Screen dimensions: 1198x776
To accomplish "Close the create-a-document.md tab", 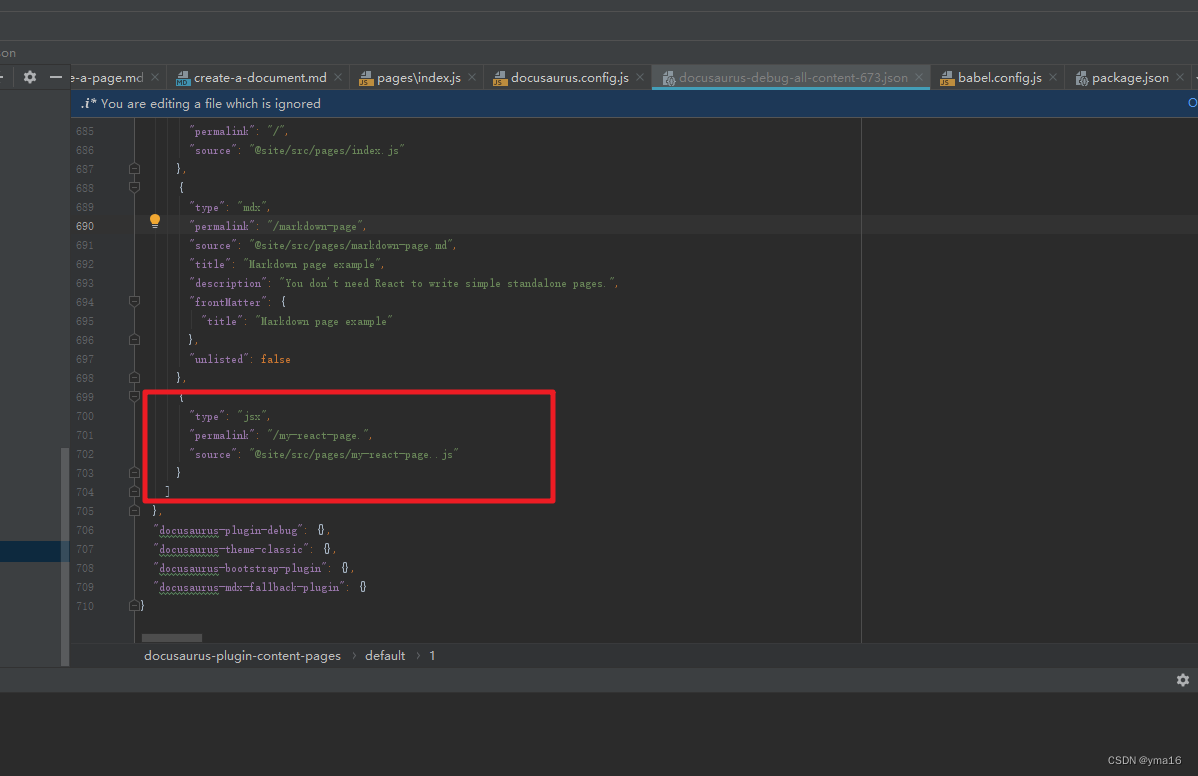I will 338,77.
